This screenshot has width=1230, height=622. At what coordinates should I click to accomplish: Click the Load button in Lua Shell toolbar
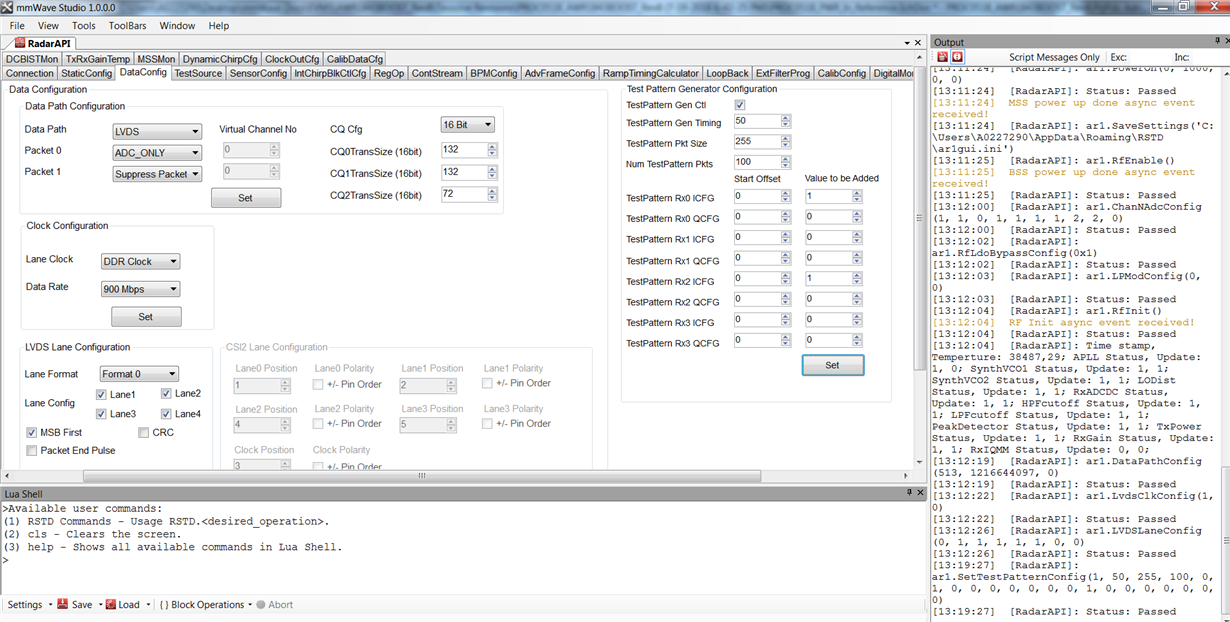[x=122, y=604]
